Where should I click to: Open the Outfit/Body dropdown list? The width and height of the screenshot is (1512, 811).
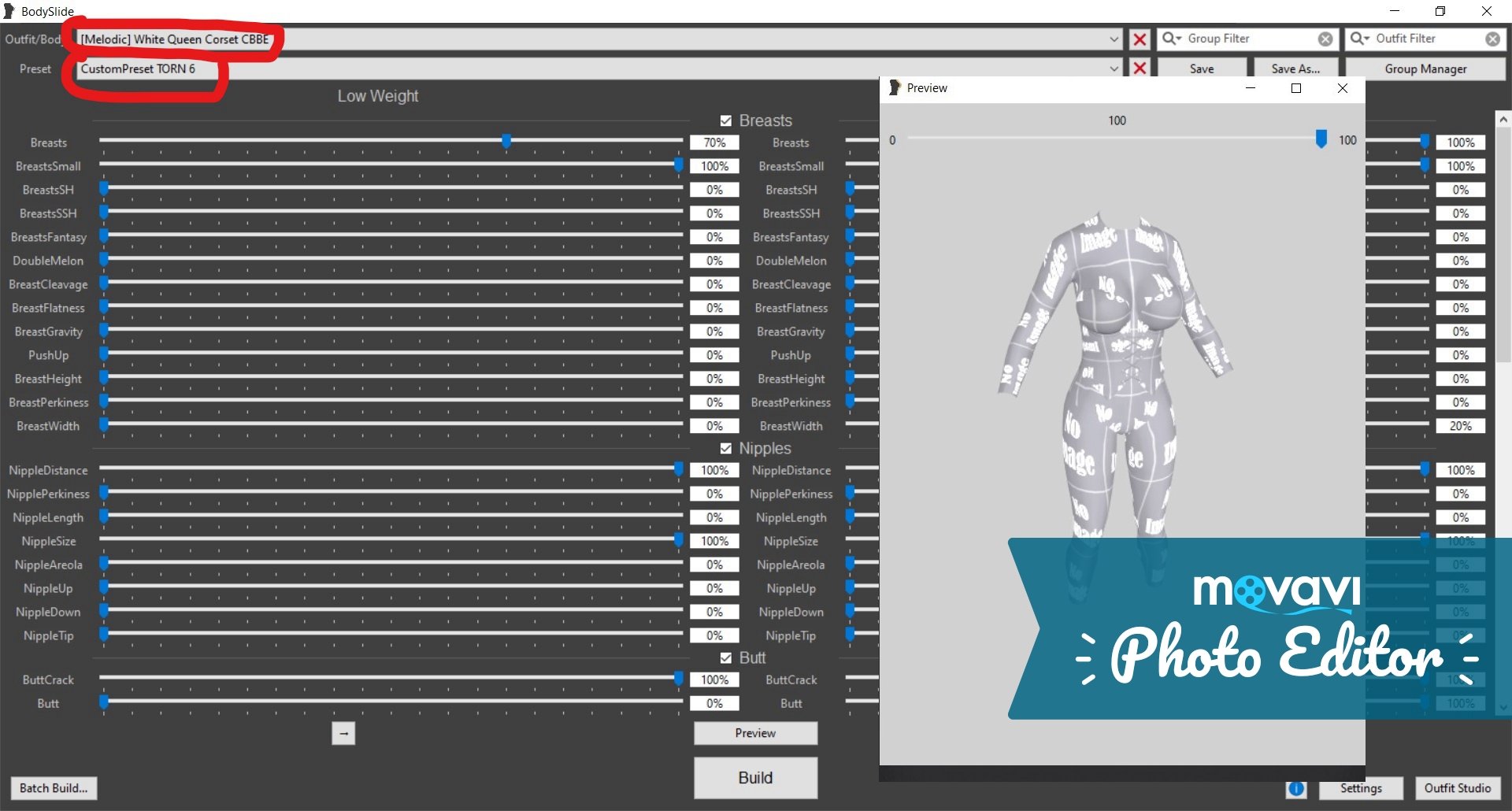tap(1114, 39)
